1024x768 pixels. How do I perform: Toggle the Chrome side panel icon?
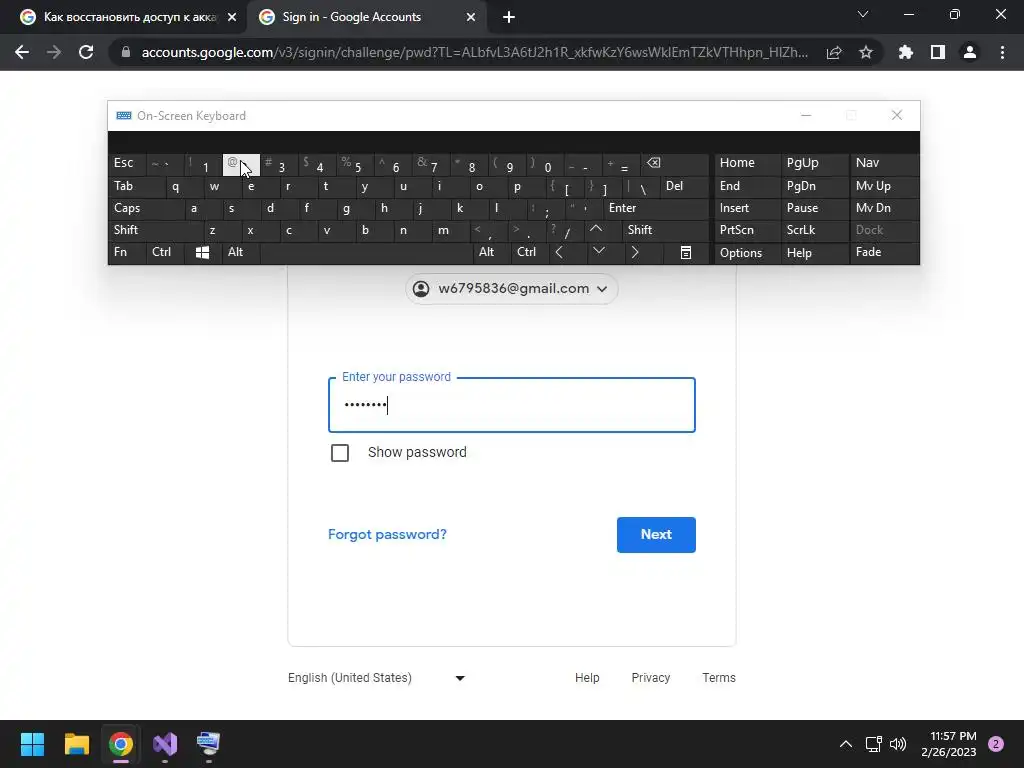(938, 52)
